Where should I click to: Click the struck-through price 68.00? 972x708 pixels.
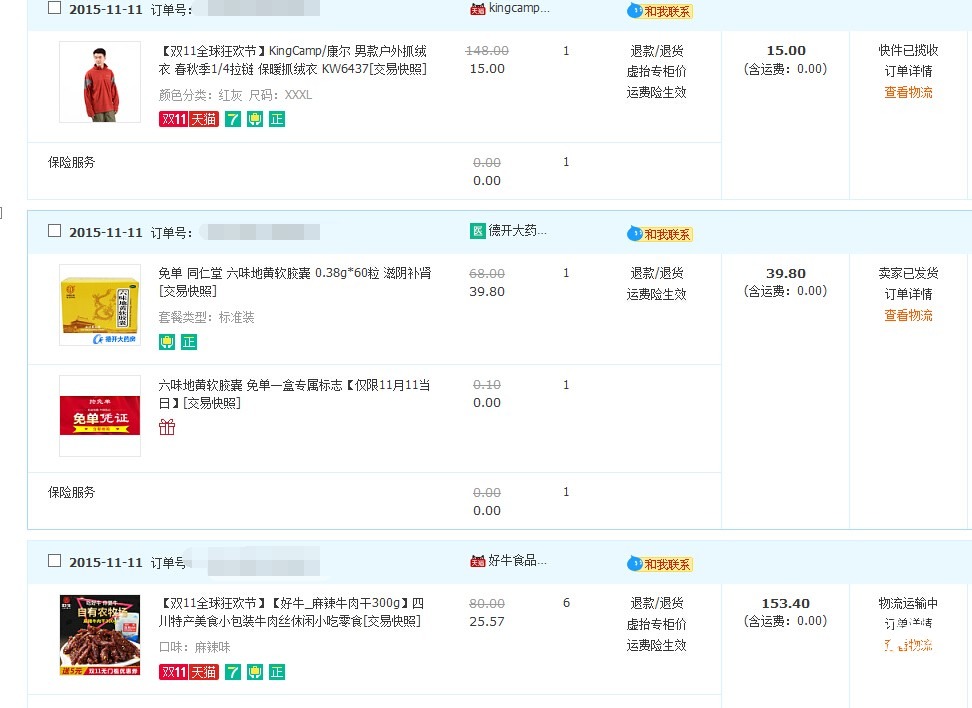[487, 273]
